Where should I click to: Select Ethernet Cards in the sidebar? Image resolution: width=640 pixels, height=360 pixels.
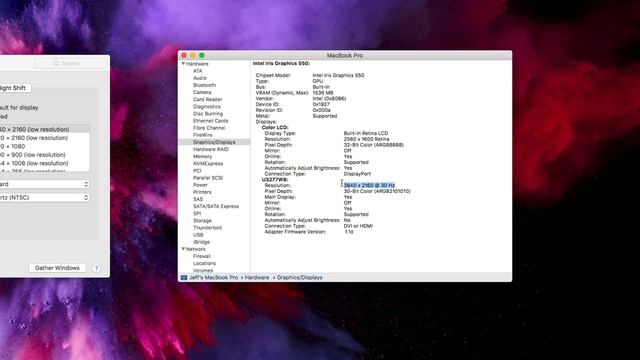point(211,121)
